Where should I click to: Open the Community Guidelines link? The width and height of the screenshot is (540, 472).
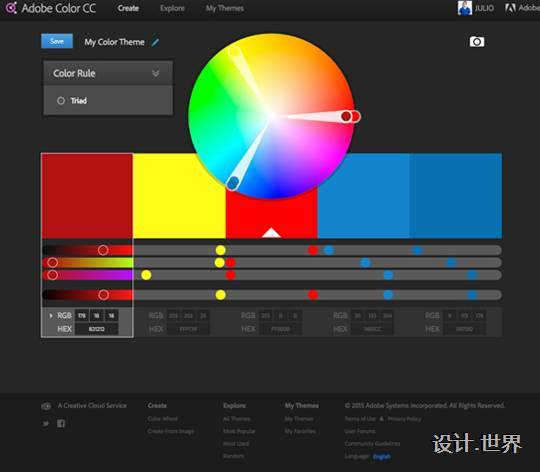click(x=372, y=444)
